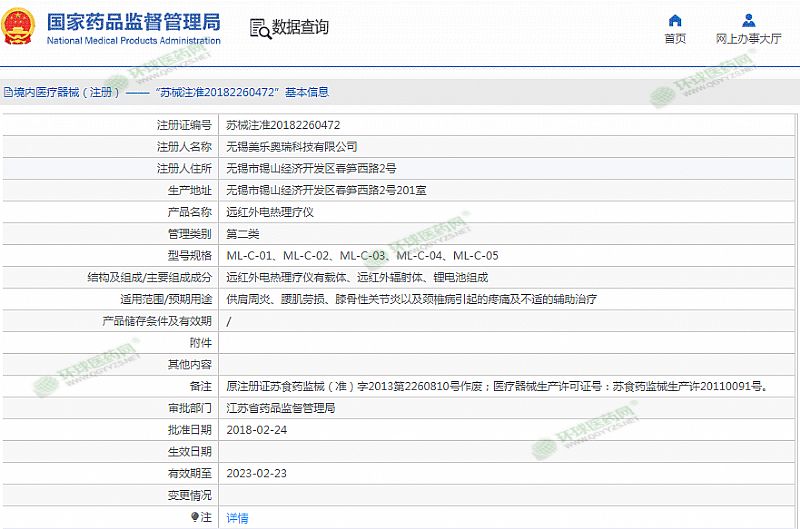Click the 首页 home house icon
800x529 pixels.
click(675, 20)
